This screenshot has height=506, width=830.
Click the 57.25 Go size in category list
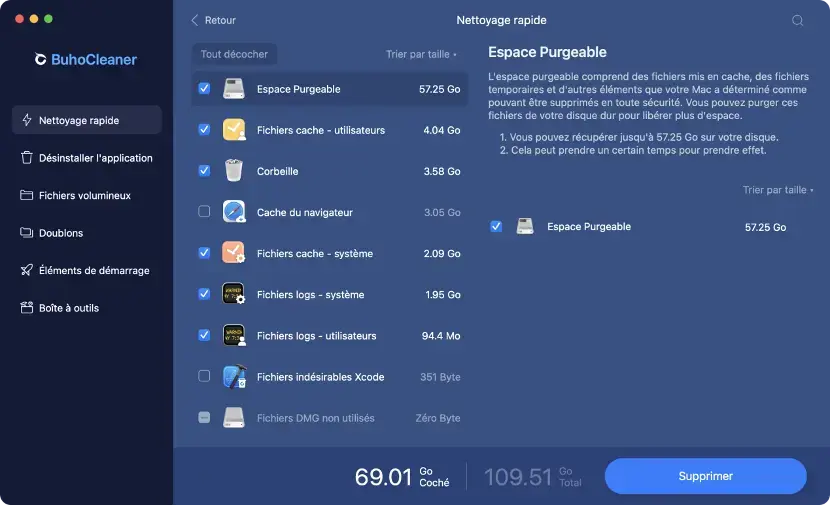pyautogui.click(x=439, y=89)
